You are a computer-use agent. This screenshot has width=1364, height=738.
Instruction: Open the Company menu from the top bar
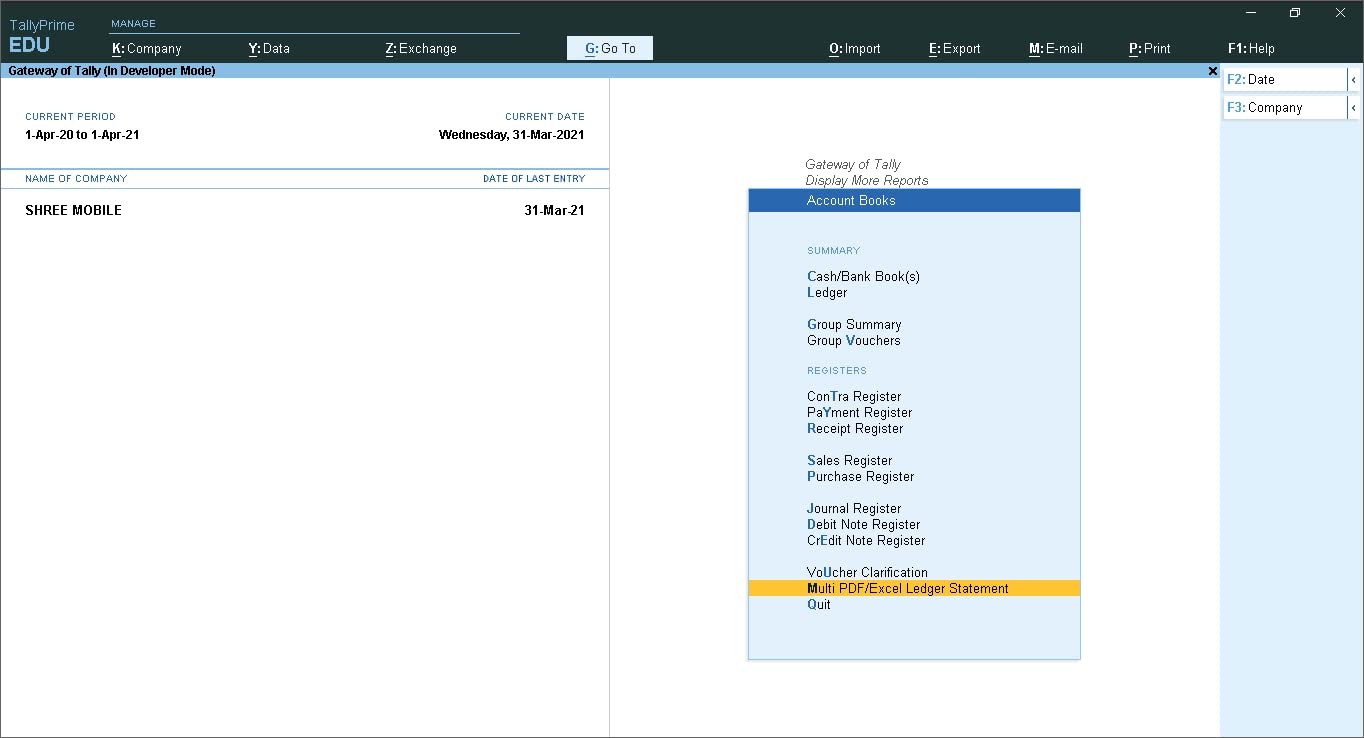[x=146, y=48]
